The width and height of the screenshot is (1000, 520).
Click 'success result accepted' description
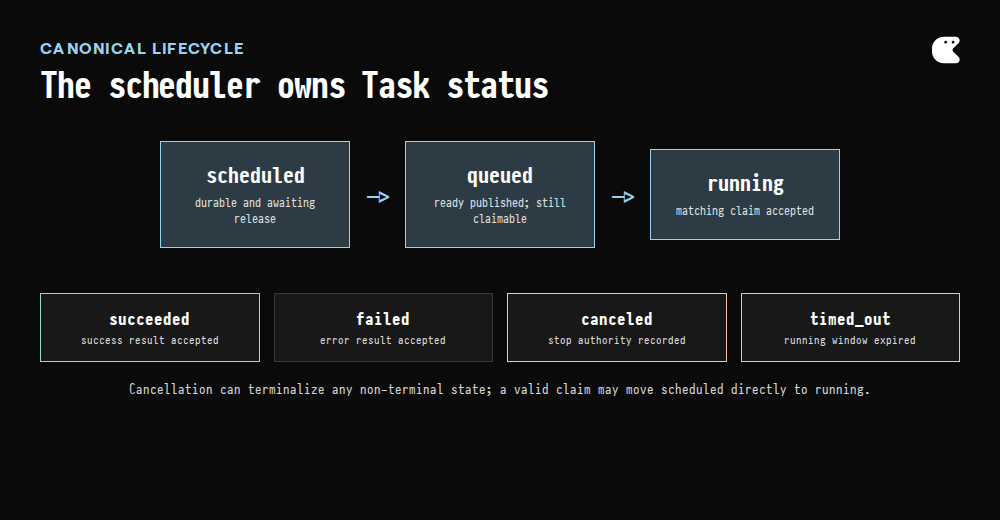(x=150, y=341)
